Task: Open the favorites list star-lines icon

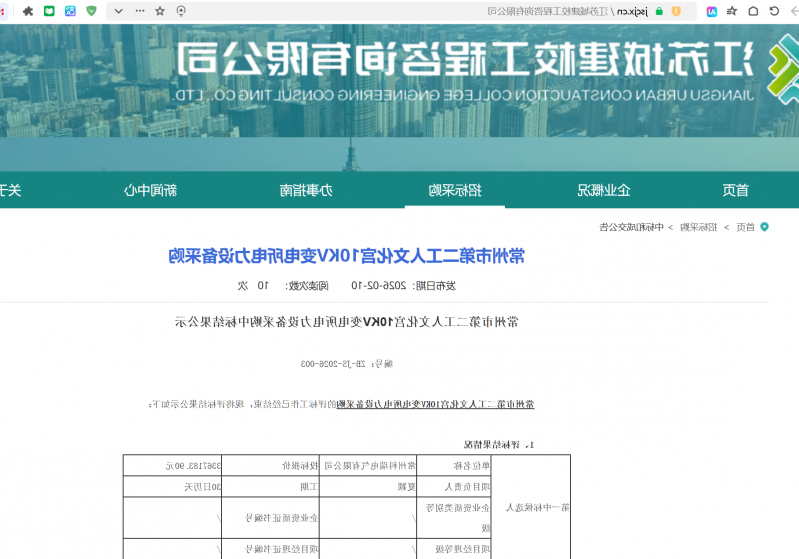Action: point(732,11)
